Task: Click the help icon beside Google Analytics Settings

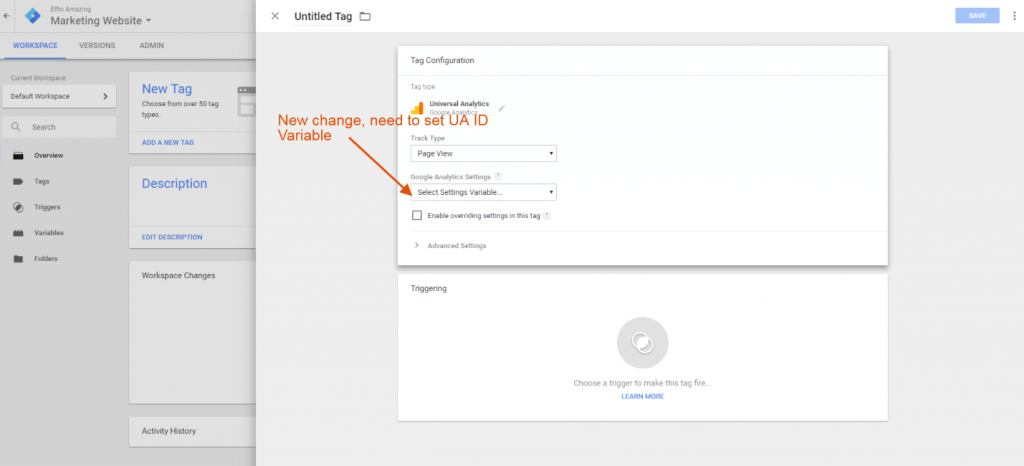Action: (x=498, y=176)
